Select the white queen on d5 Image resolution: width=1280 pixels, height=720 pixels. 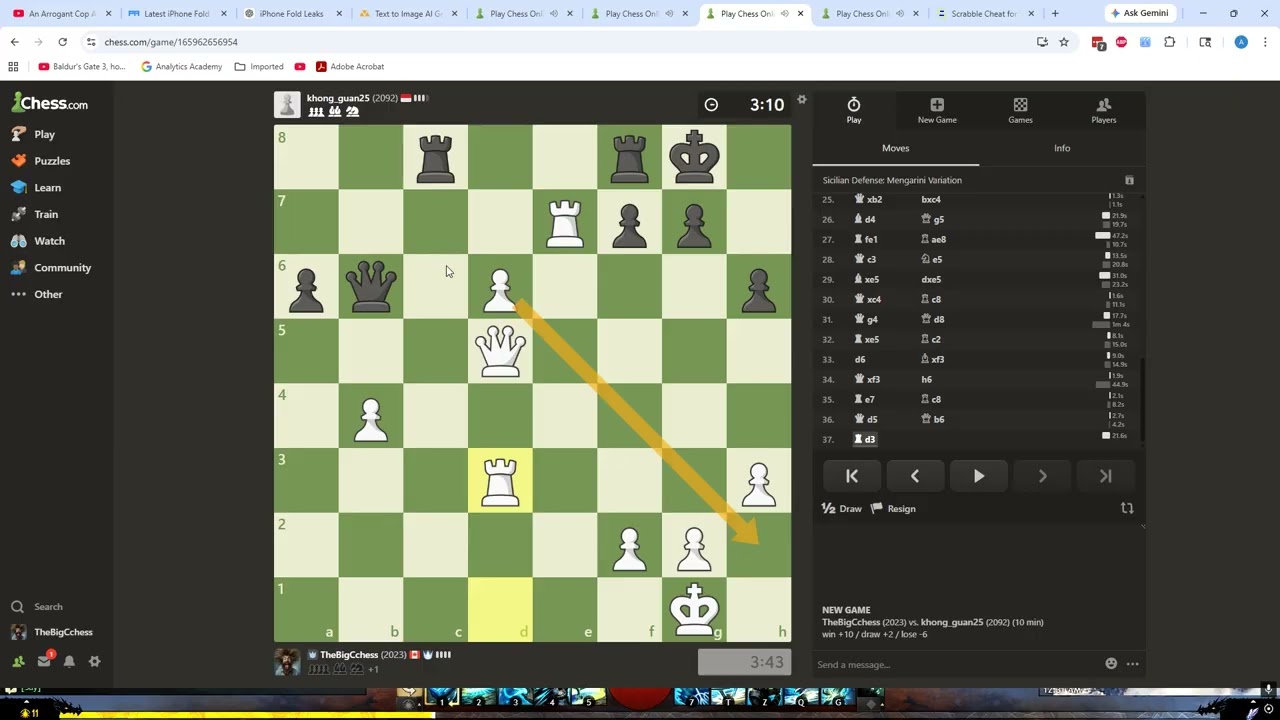[500, 351]
